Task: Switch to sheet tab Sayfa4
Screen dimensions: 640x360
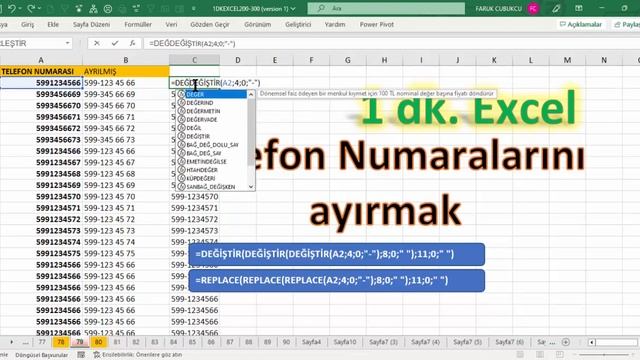Action: pyautogui.click(x=311, y=342)
